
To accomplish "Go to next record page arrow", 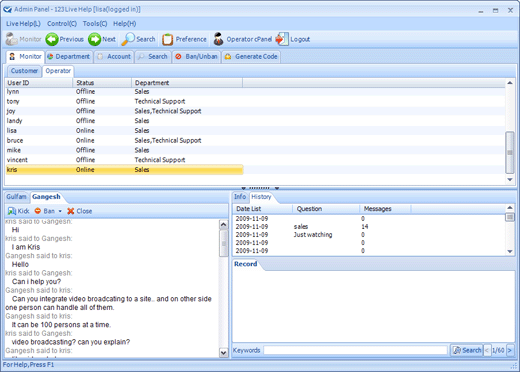I will [x=510, y=350].
